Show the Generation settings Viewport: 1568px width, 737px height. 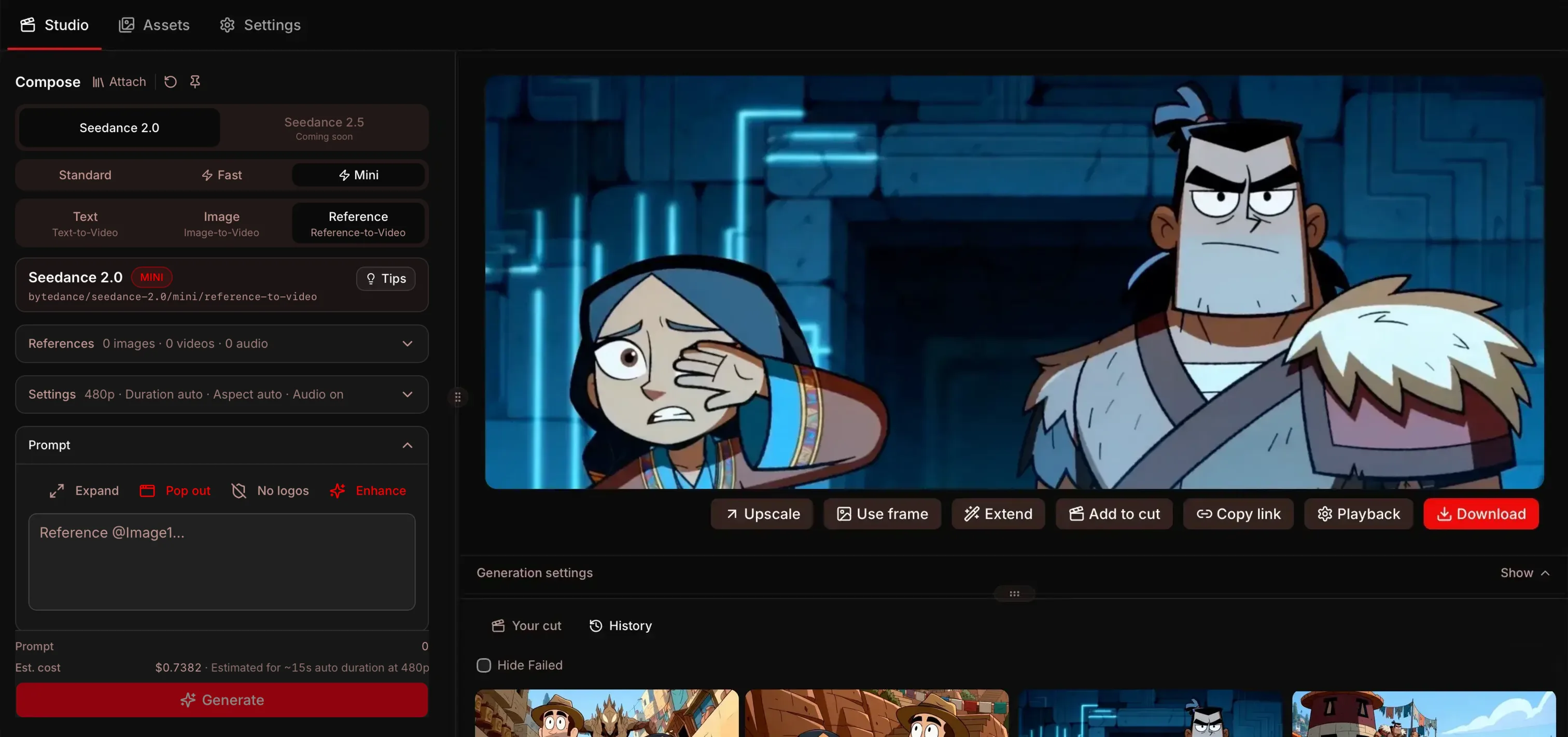pos(1525,573)
